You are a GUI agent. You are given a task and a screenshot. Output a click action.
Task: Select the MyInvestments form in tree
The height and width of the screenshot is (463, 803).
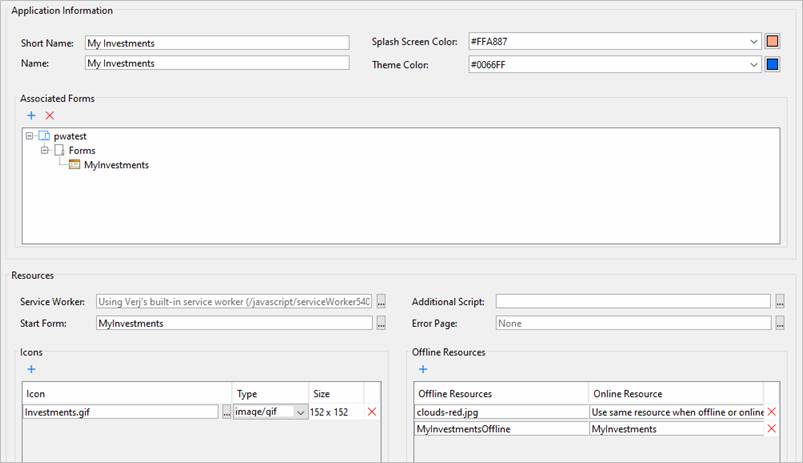[115, 165]
